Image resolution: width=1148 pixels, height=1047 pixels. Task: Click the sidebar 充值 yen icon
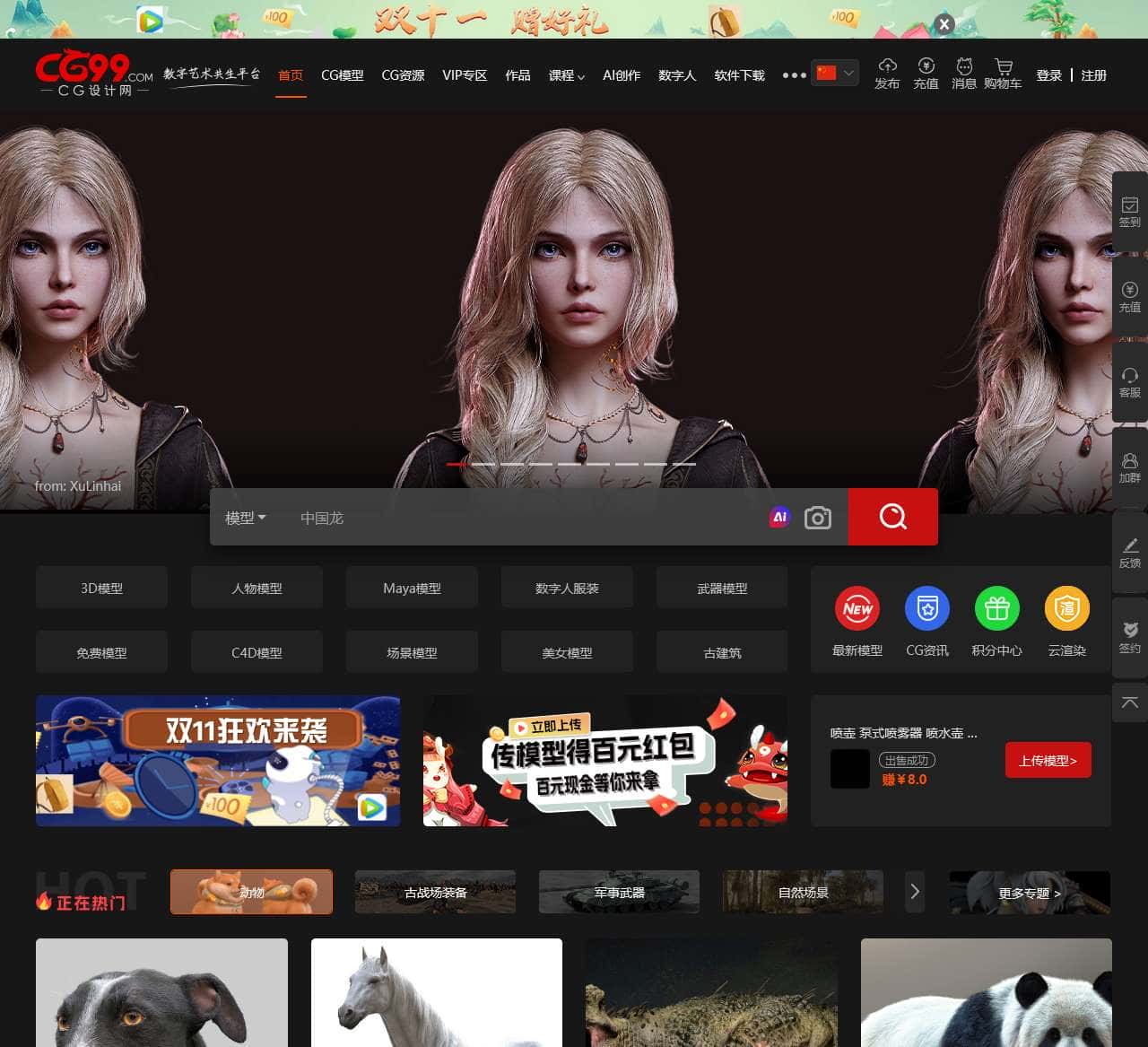1130,297
